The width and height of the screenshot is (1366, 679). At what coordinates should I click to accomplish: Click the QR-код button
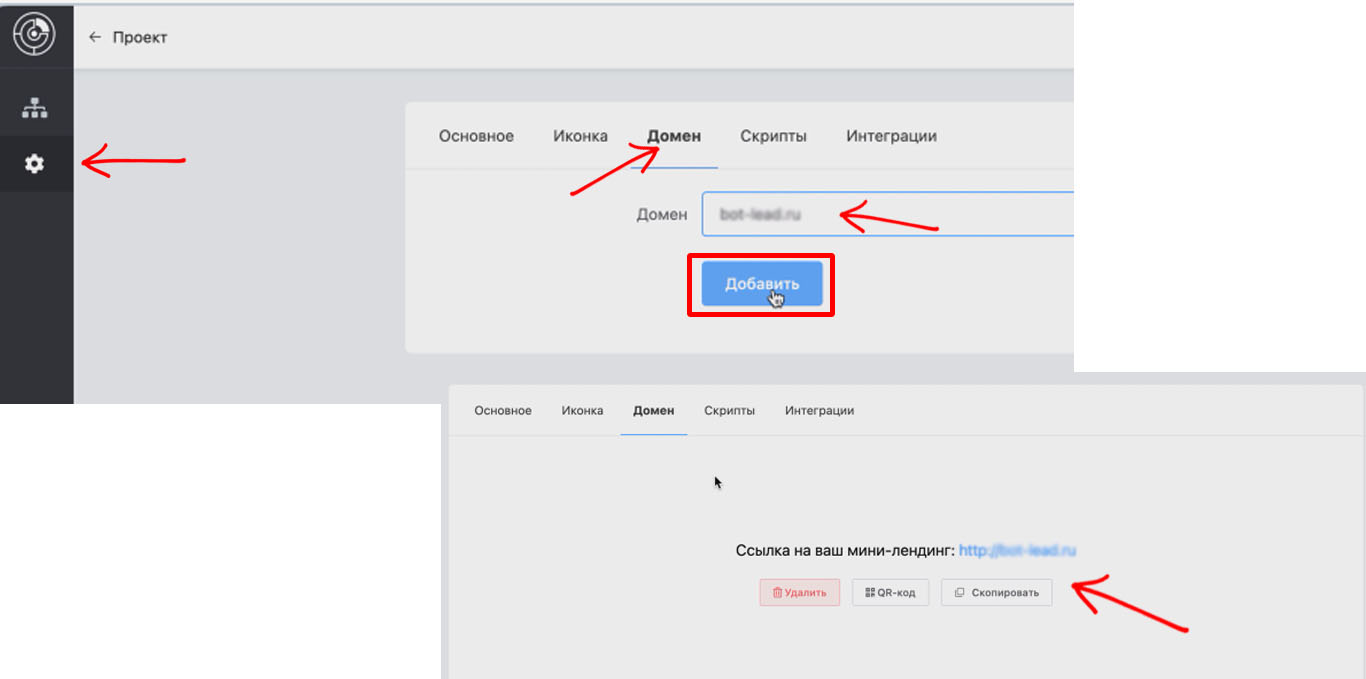[890, 592]
